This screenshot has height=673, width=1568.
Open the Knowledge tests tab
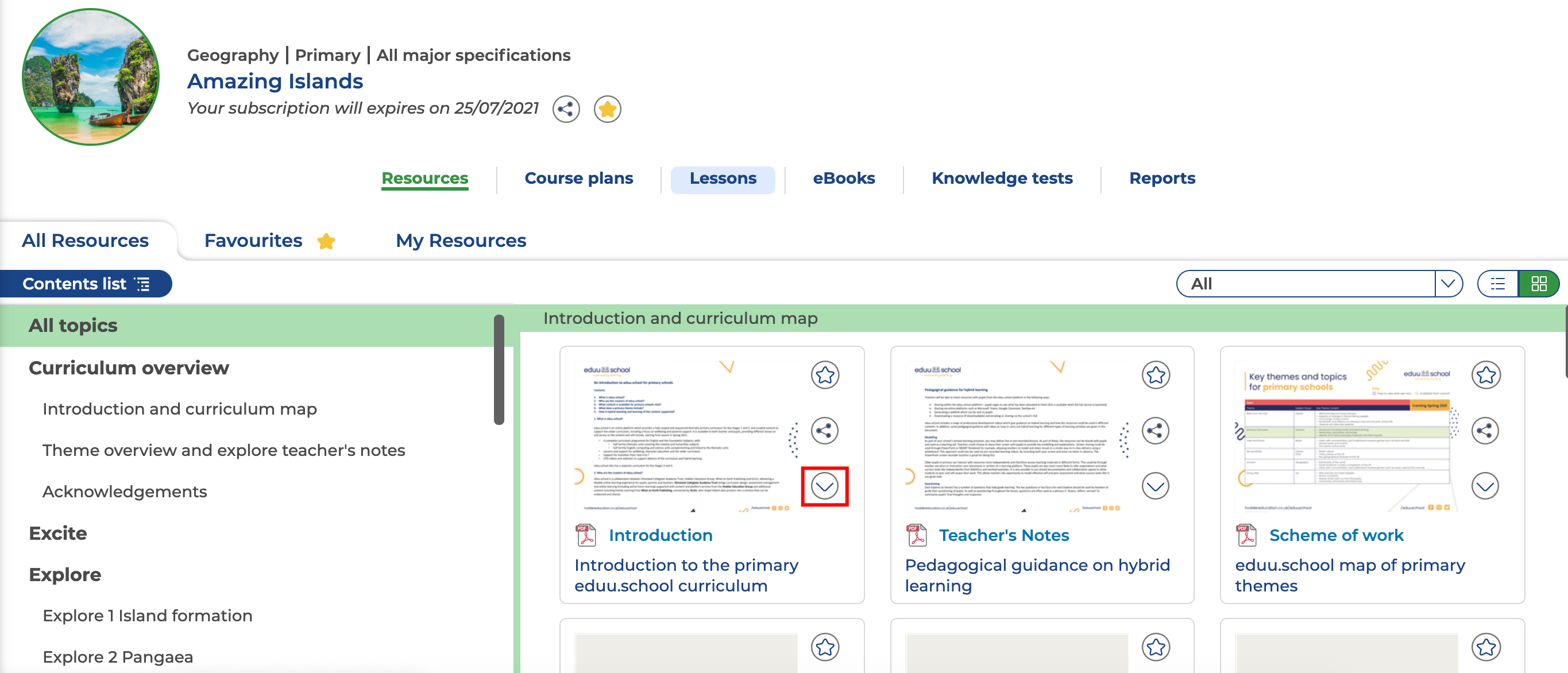tap(1002, 178)
